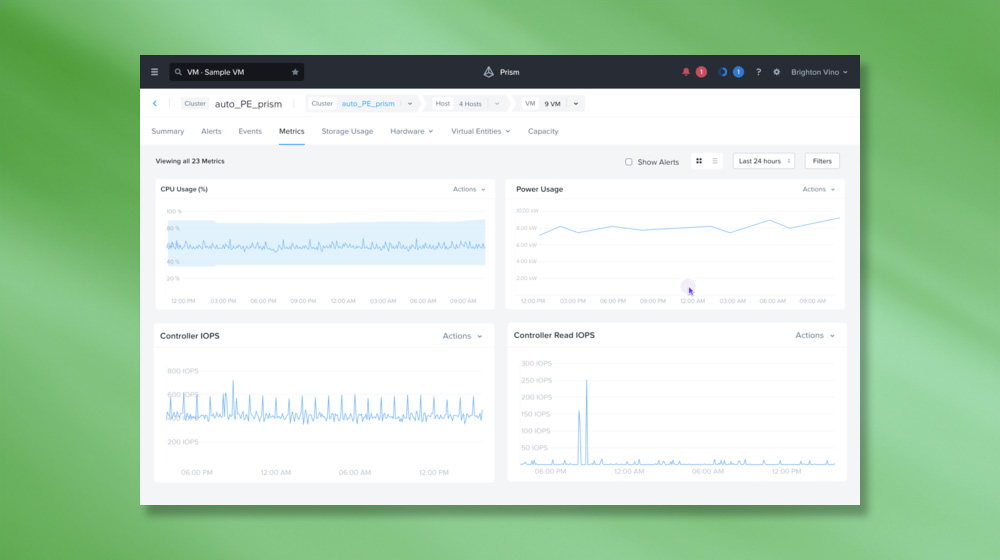The height and width of the screenshot is (560, 1000).
Task: Open the settings gear icon
Action: click(x=776, y=72)
